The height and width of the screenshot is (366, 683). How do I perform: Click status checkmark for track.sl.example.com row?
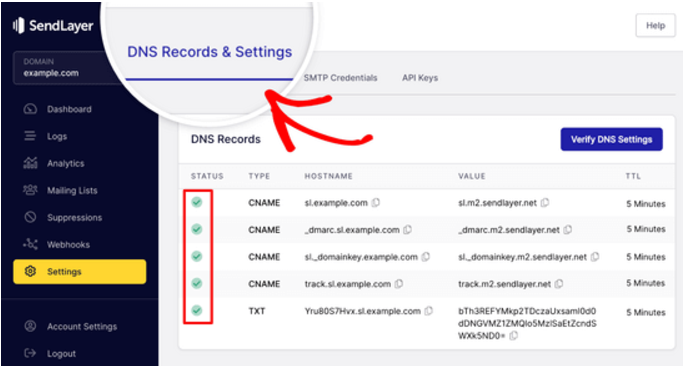coord(197,283)
